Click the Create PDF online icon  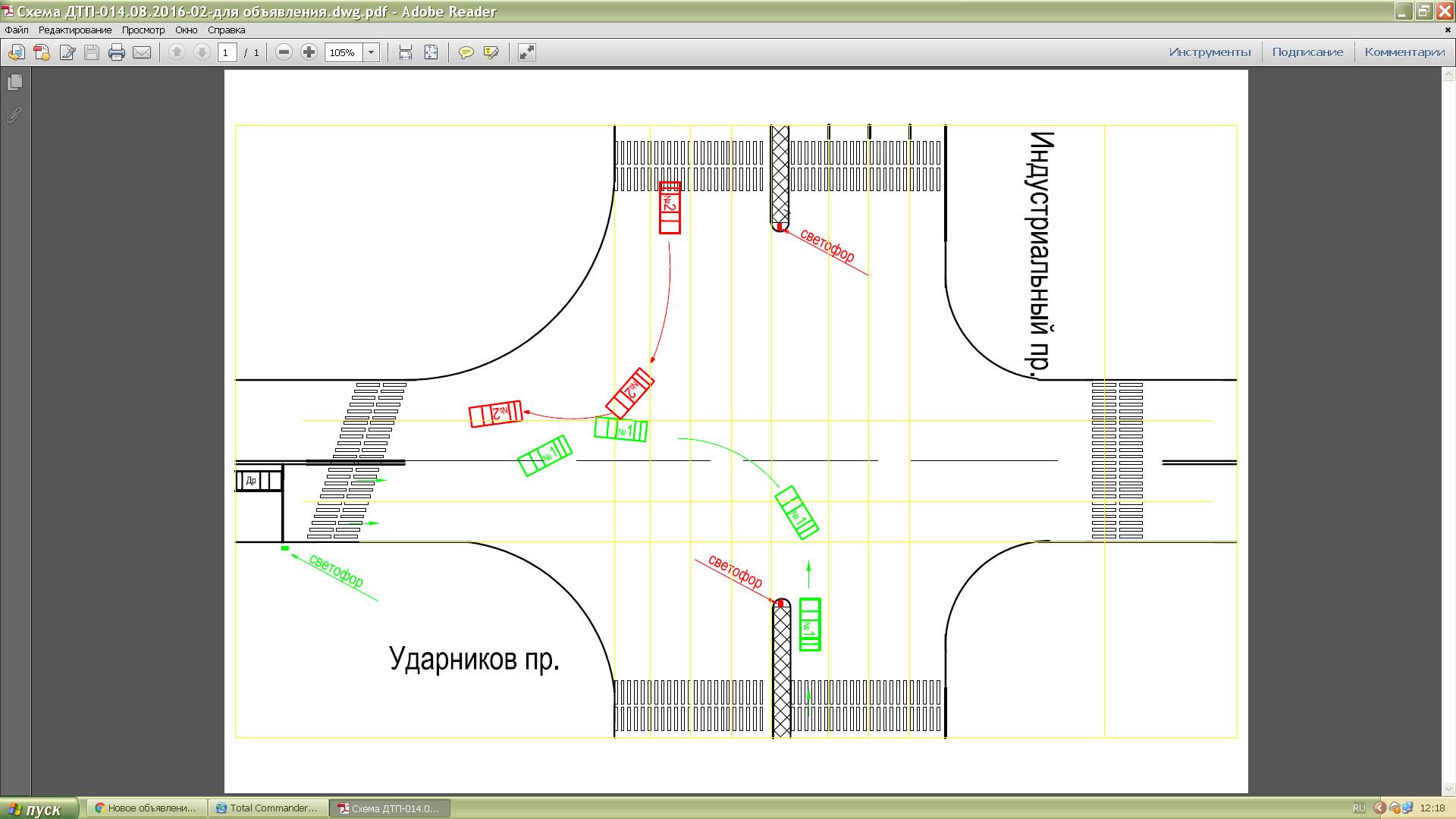pos(42,52)
